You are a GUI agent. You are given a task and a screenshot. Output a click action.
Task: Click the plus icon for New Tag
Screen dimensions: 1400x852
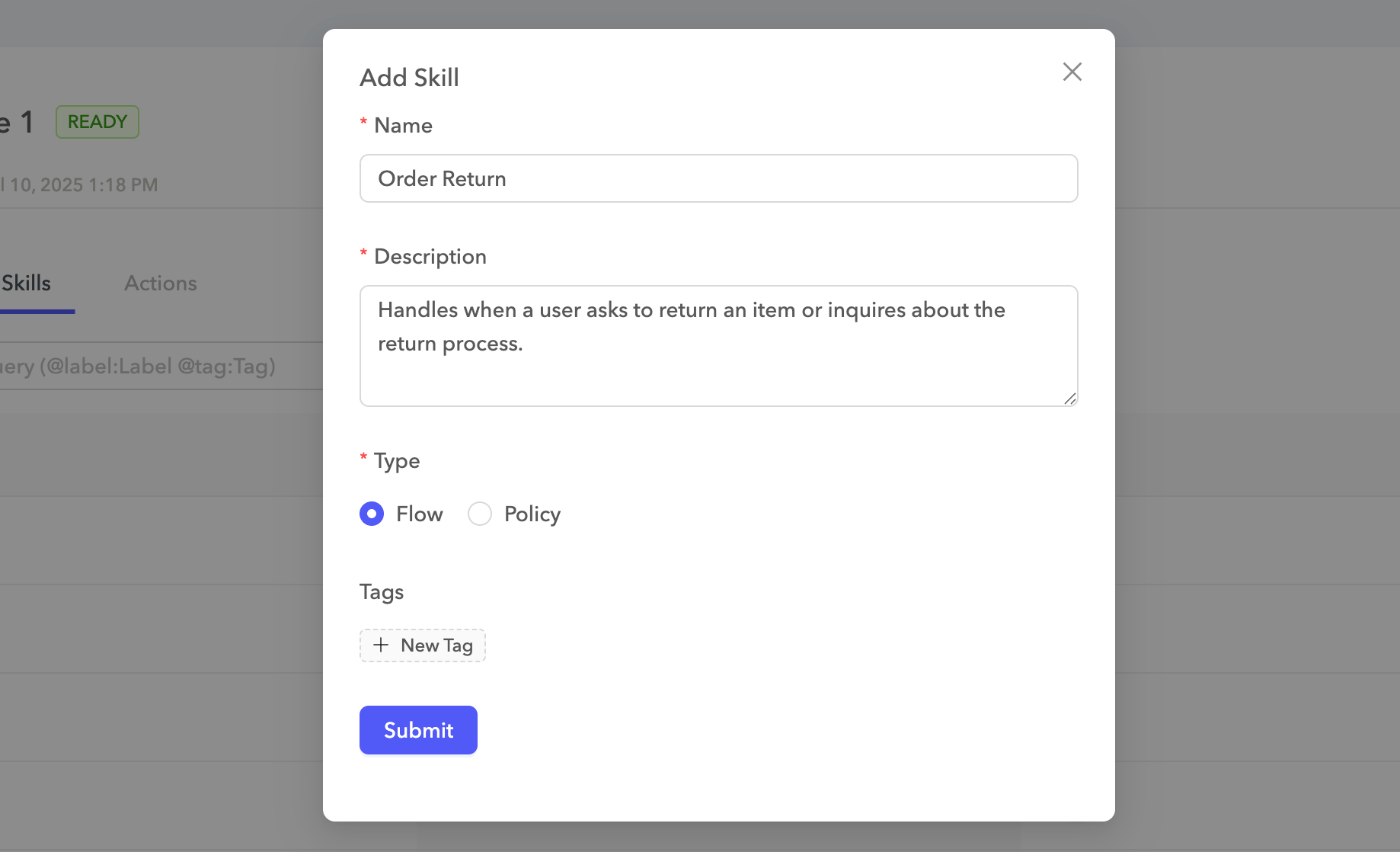pyautogui.click(x=381, y=645)
